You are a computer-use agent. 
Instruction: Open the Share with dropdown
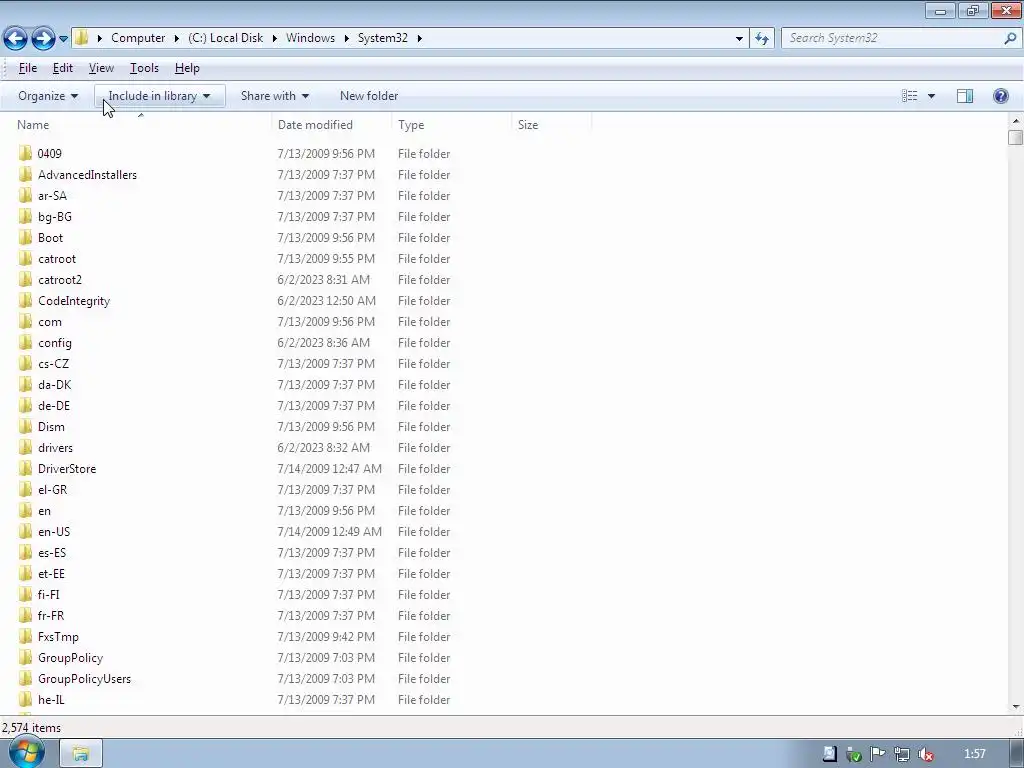point(274,96)
